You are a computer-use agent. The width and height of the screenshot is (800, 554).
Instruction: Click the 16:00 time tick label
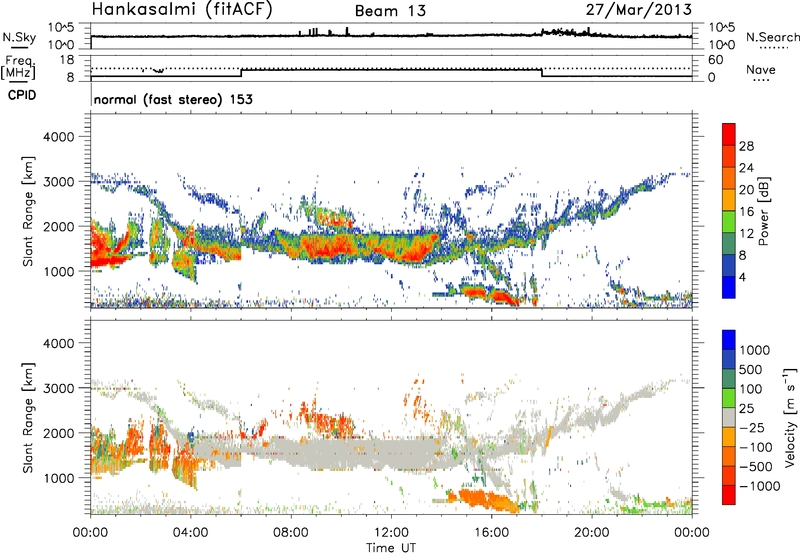click(491, 533)
